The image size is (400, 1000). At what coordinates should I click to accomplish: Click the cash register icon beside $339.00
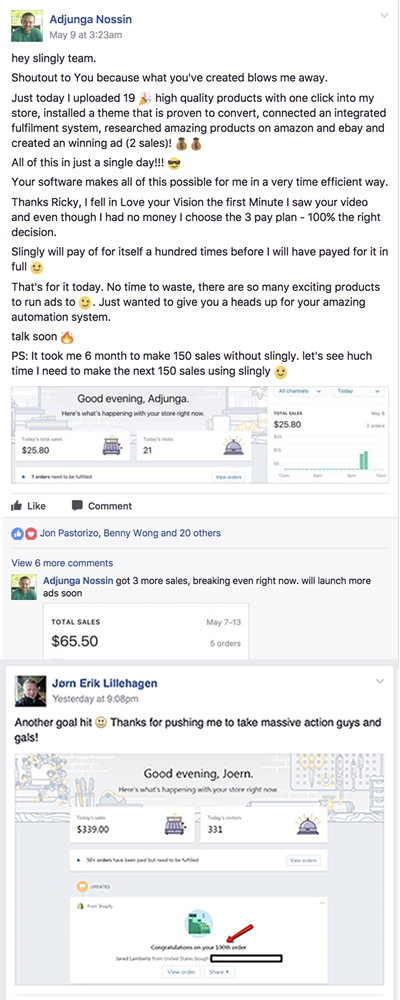click(175, 825)
